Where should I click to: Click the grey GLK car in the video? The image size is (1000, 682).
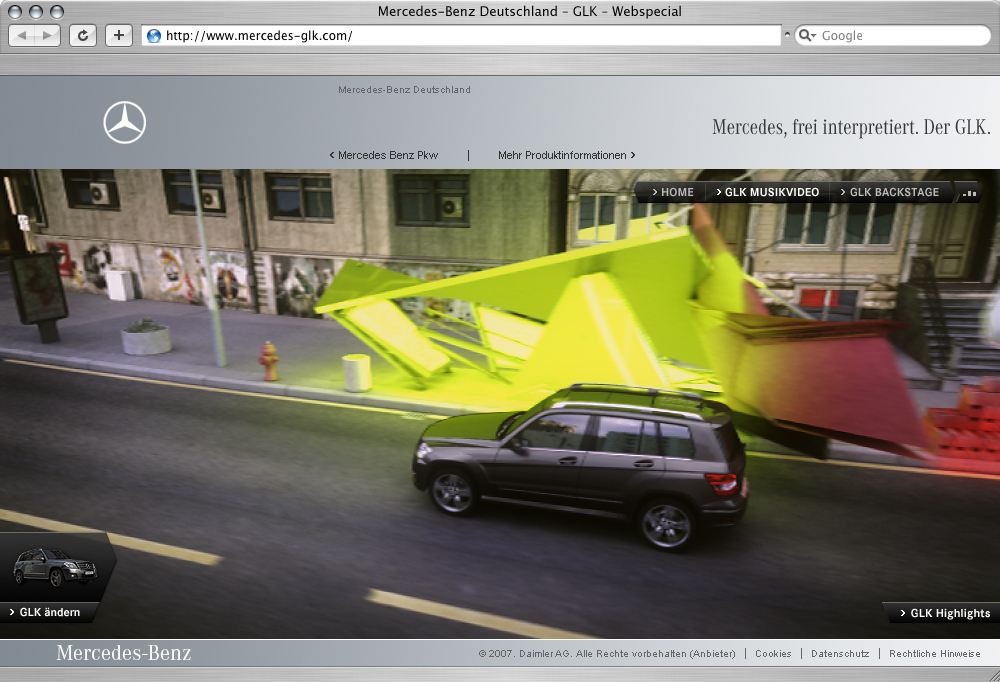click(x=579, y=467)
